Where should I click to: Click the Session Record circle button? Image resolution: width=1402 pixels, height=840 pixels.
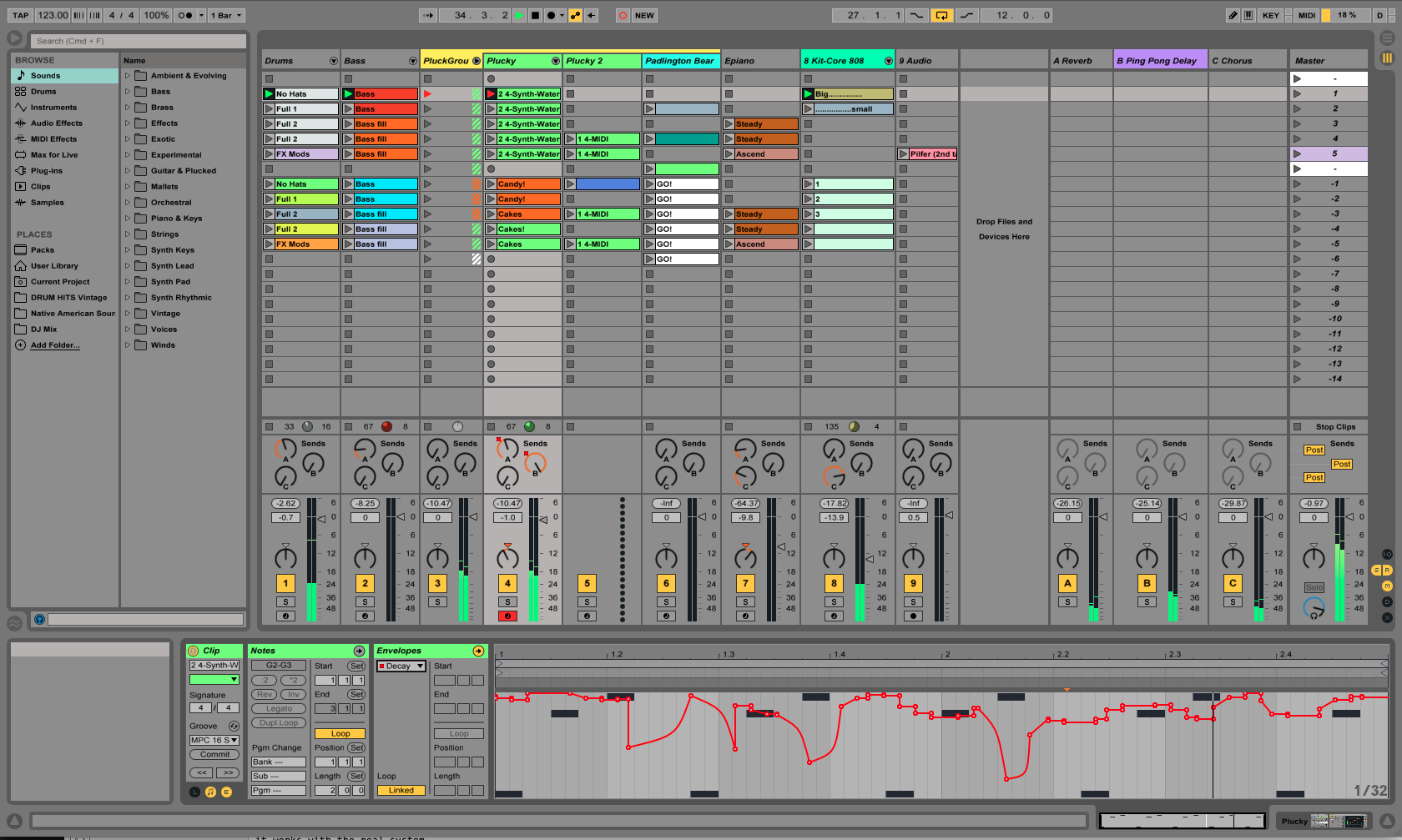(x=623, y=15)
